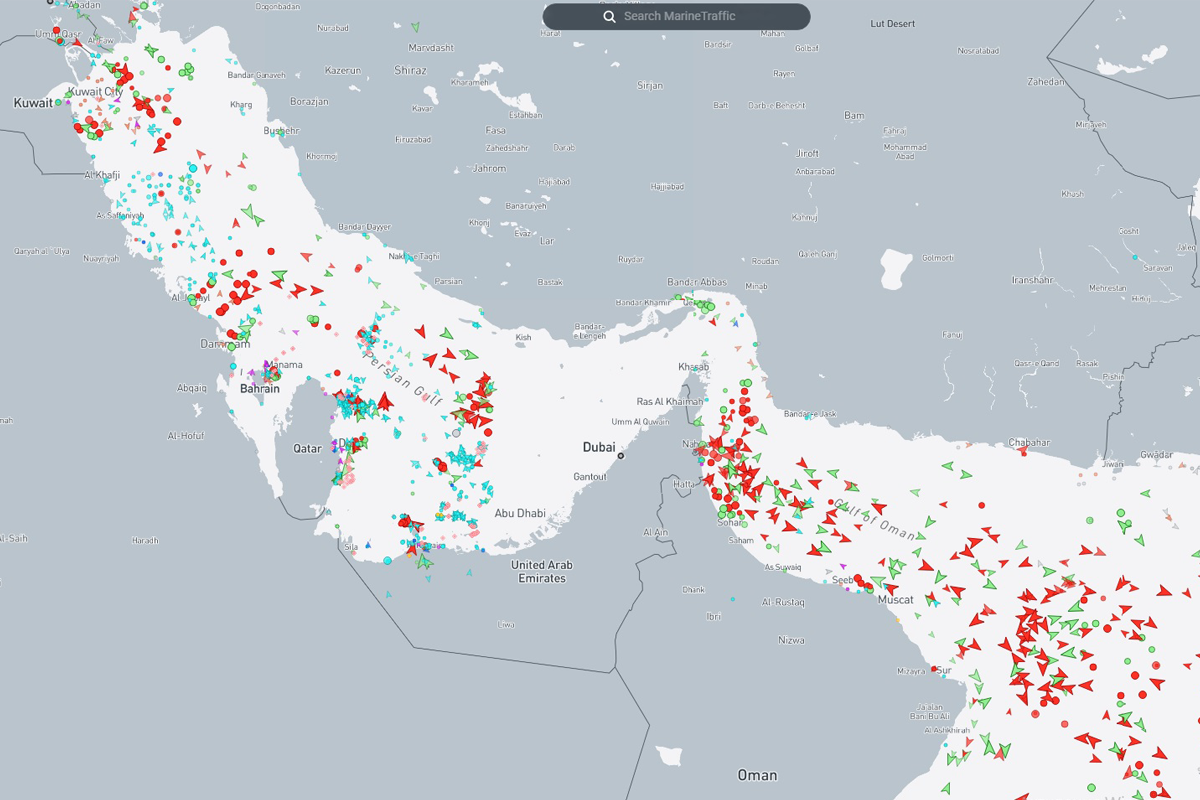Click the Persian Gulf water label
The width and height of the screenshot is (1200, 800).
[x=401, y=374]
